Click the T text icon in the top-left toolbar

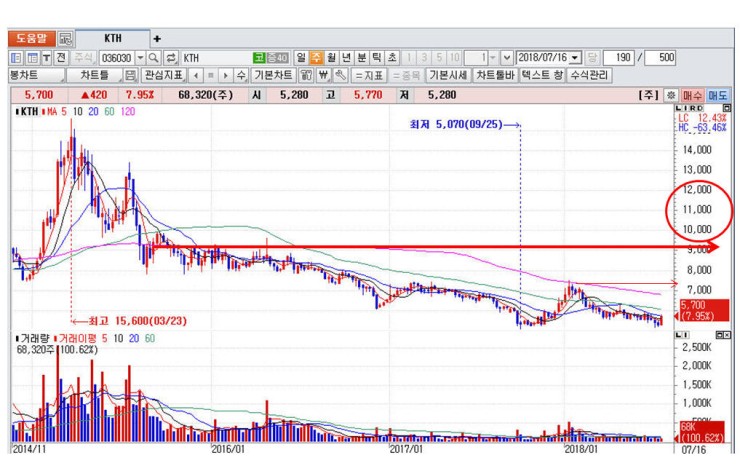tap(46, 58)
